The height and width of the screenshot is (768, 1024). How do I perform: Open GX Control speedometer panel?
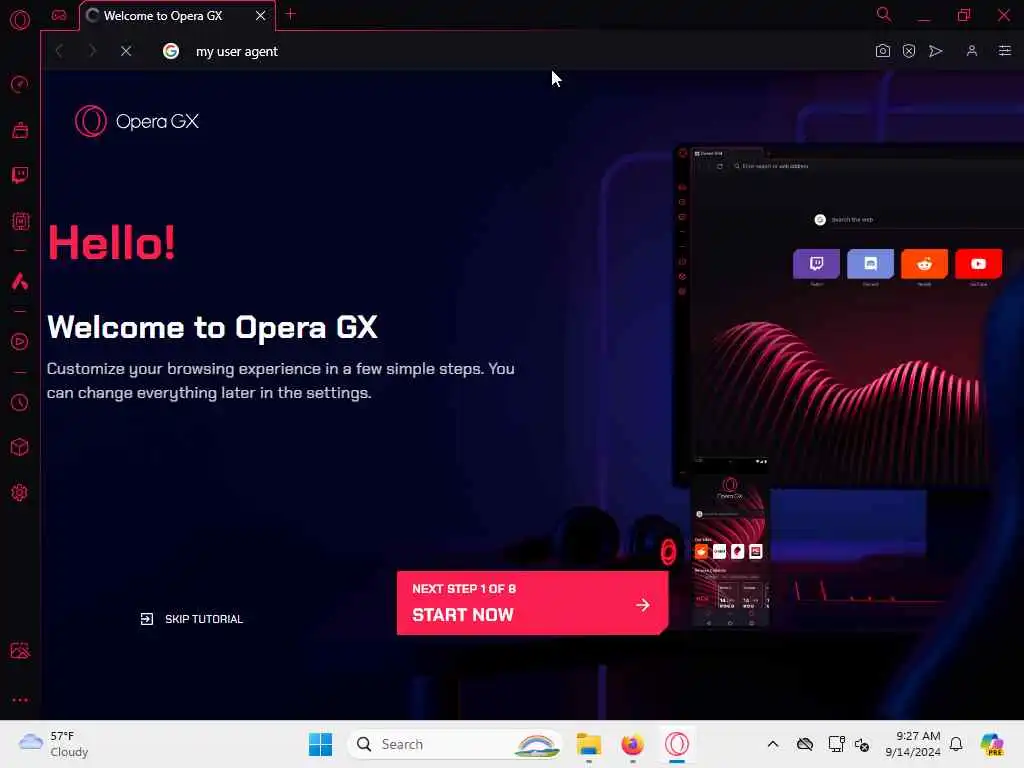coord(20,84)
